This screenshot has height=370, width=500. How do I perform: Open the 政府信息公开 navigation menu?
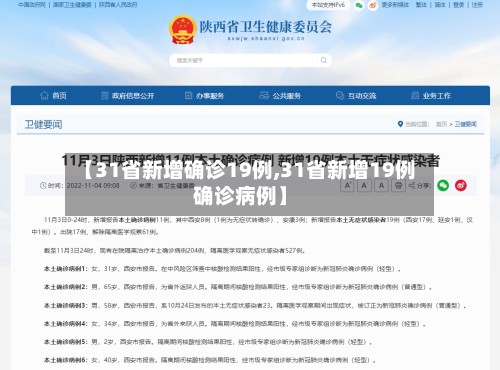point(127,96)
